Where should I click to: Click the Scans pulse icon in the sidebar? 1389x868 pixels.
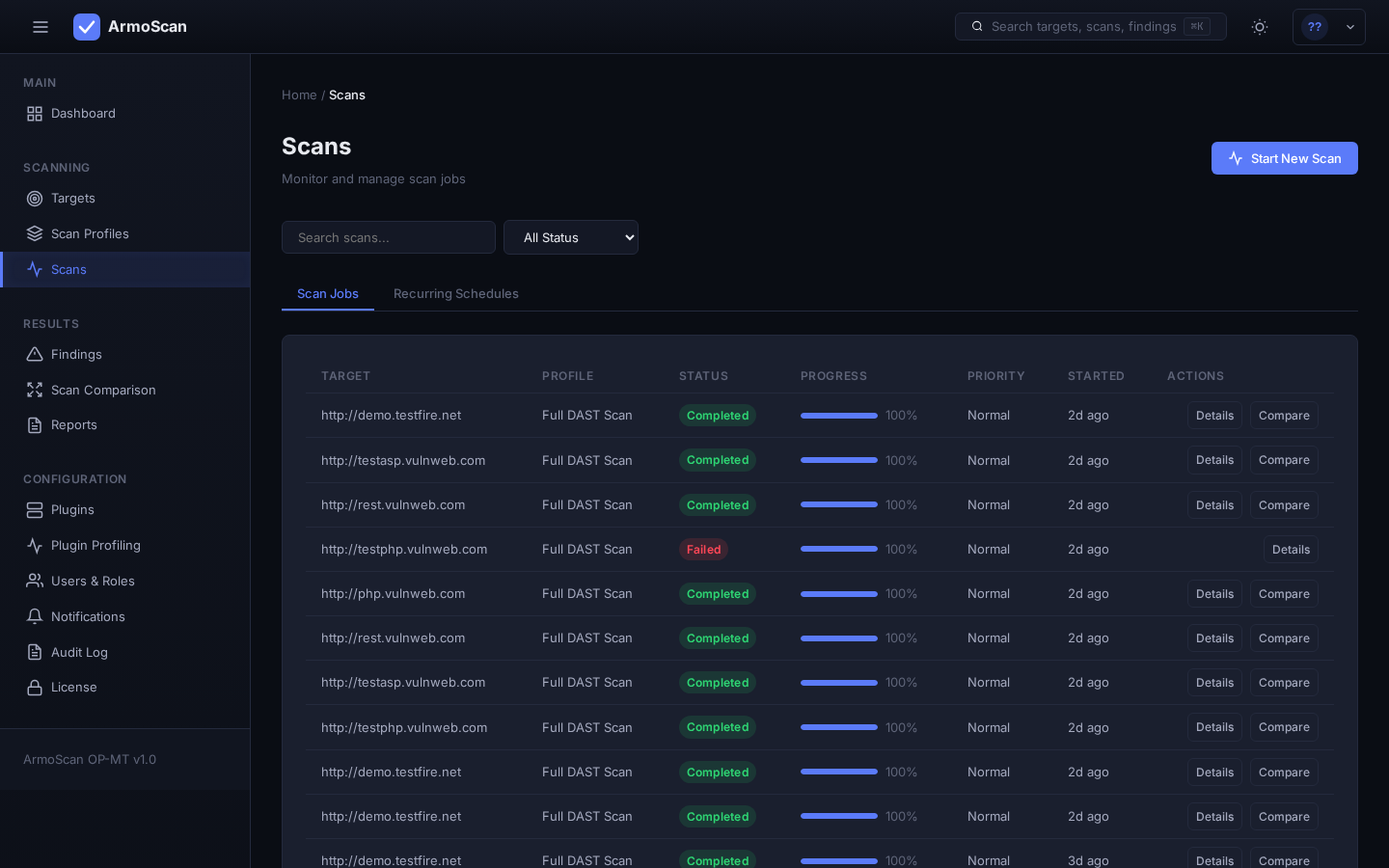click(35, 269)
